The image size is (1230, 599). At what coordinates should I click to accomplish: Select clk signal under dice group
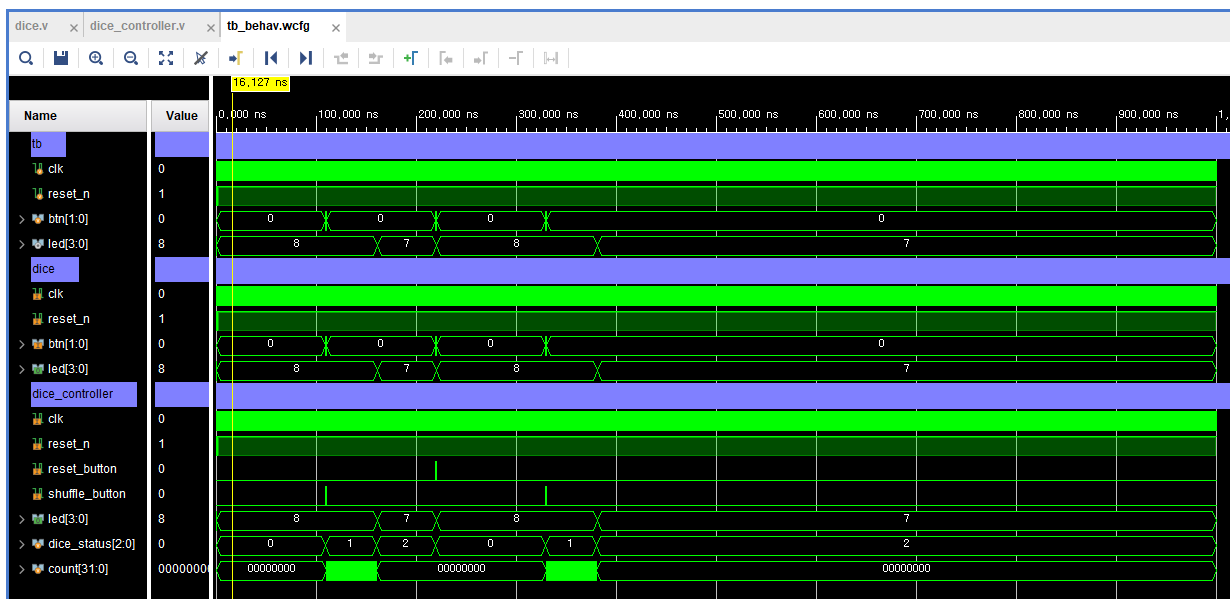55,294
